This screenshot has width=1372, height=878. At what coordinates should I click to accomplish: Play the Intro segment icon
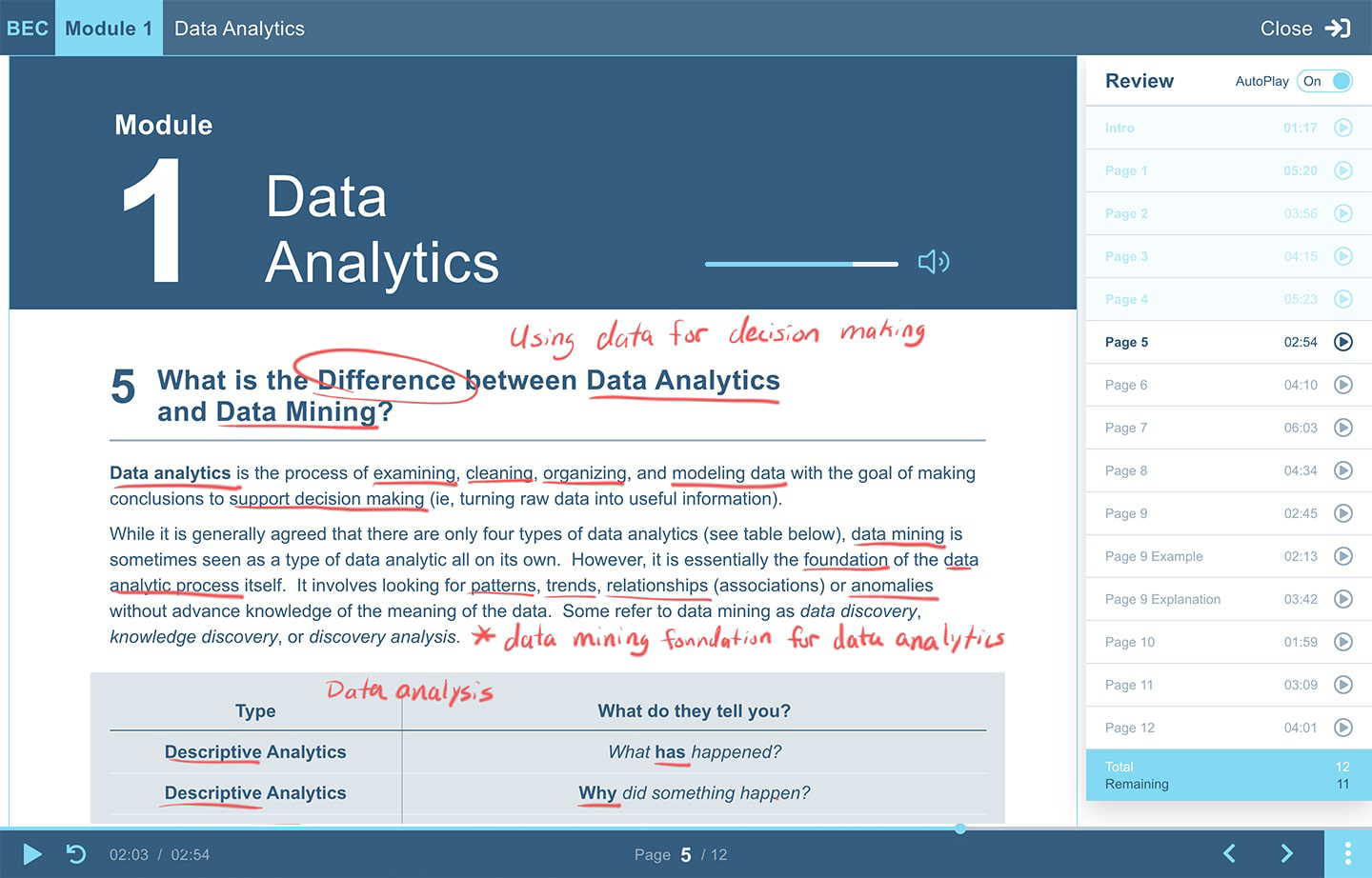(1343, 128)
